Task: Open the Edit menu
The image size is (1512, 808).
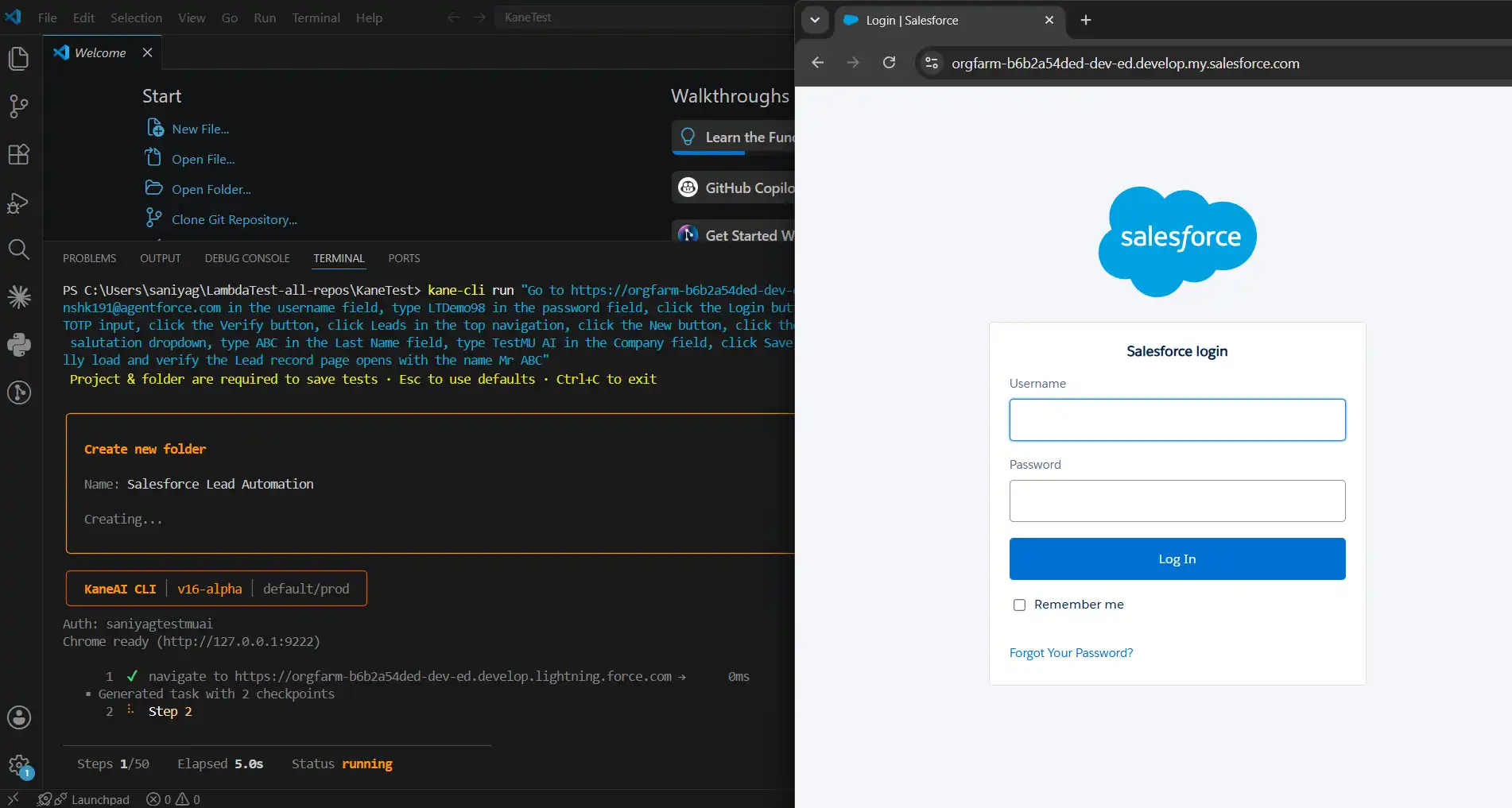Action: 83,17
